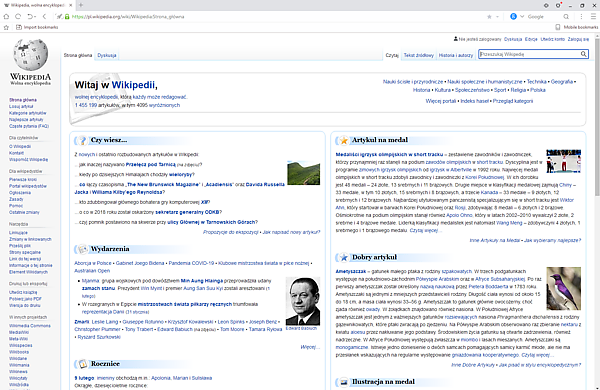The height and width of the screenshot is (390, 600).
Task: Open the Tekst źródłowy tab
Action: click(419, 55)
